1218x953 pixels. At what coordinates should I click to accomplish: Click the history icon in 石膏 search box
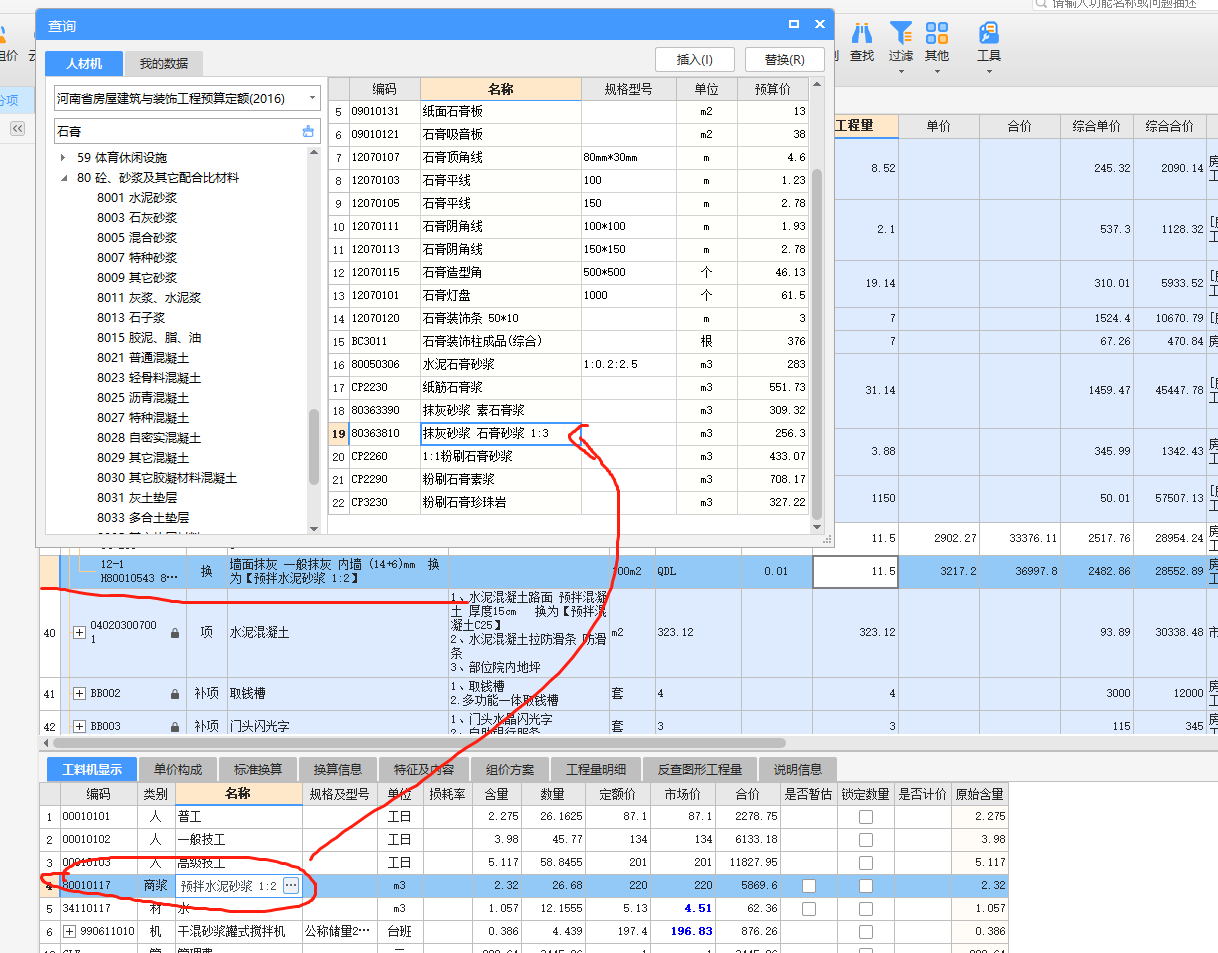pyautogui.click(x=308, y=131)
